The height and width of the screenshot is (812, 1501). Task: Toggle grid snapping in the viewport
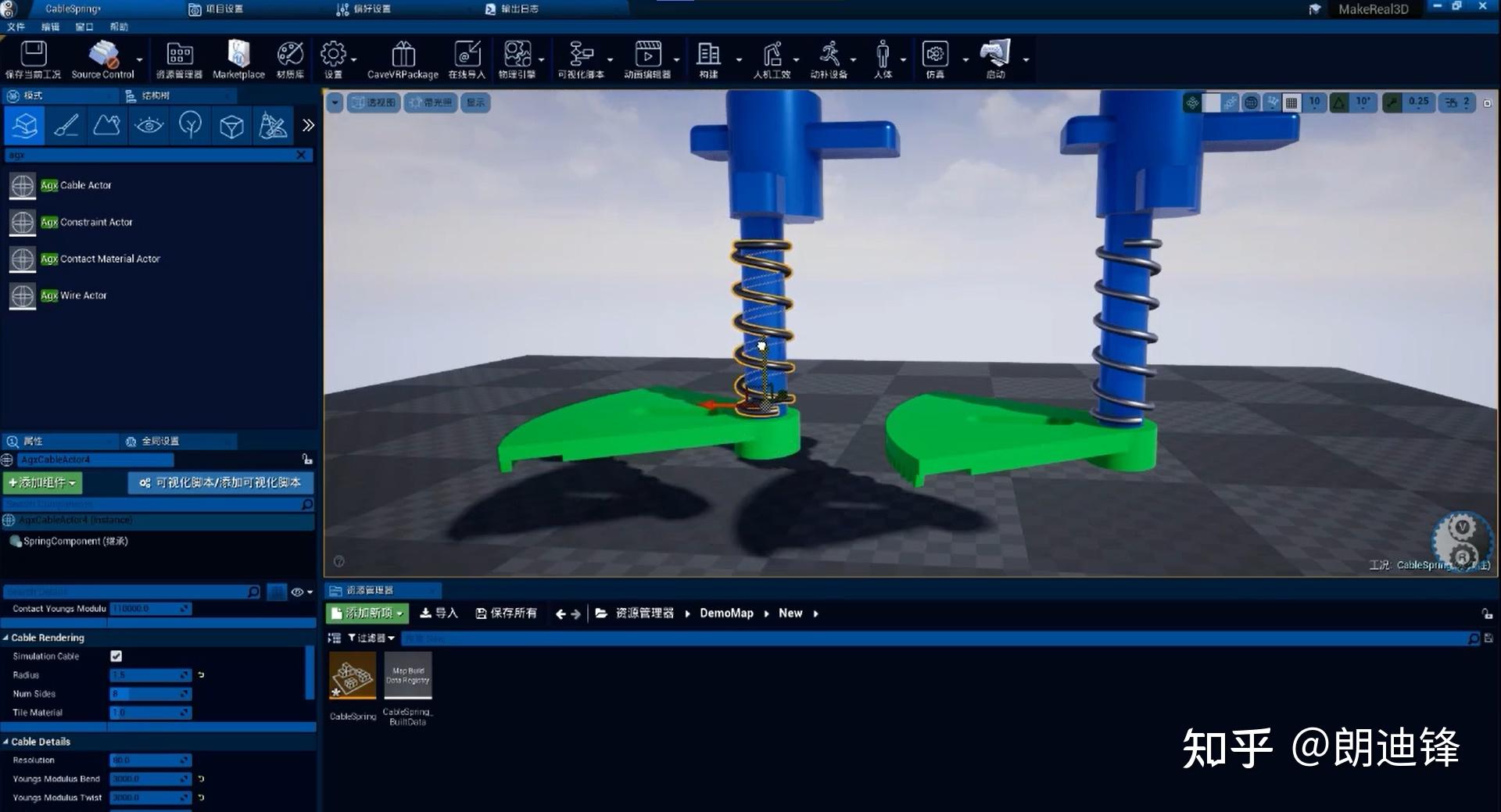[x=1291, y=102]
